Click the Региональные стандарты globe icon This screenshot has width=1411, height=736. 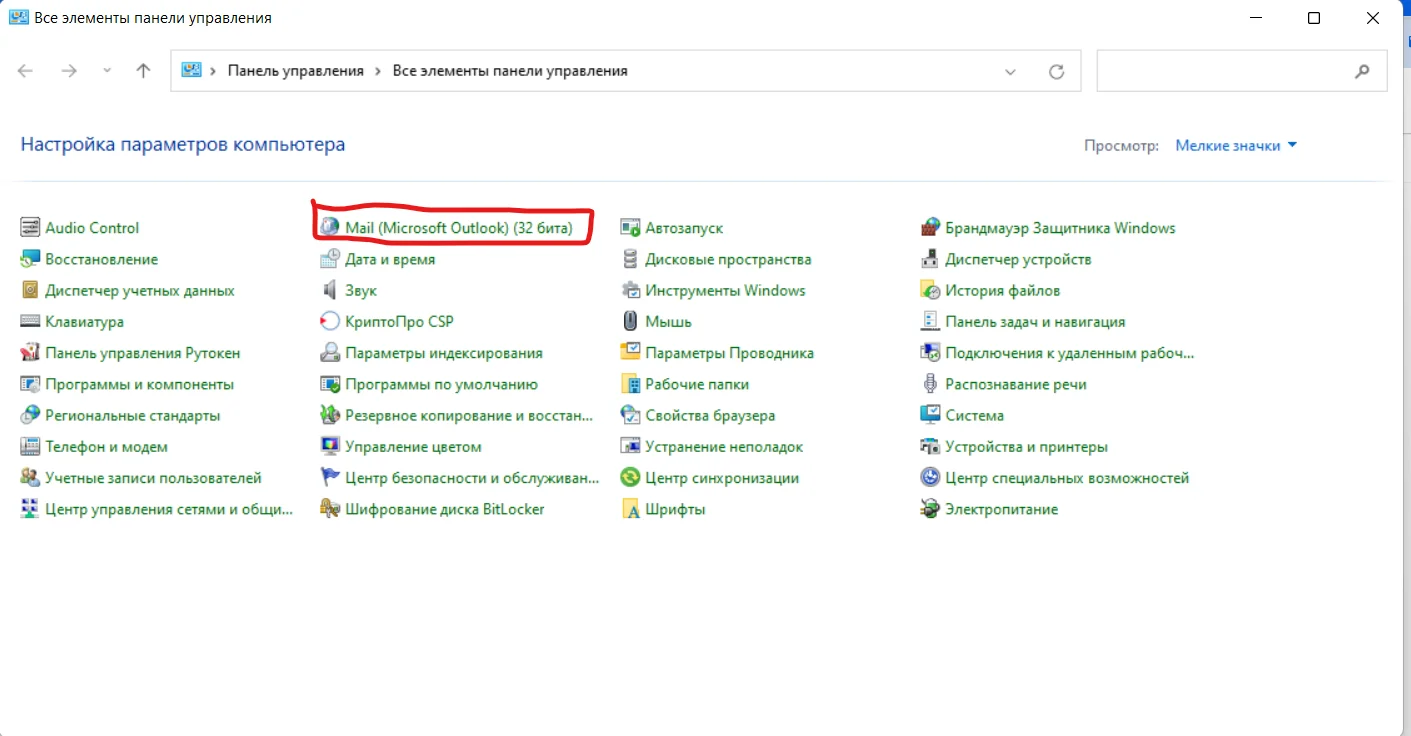(30, 415)
